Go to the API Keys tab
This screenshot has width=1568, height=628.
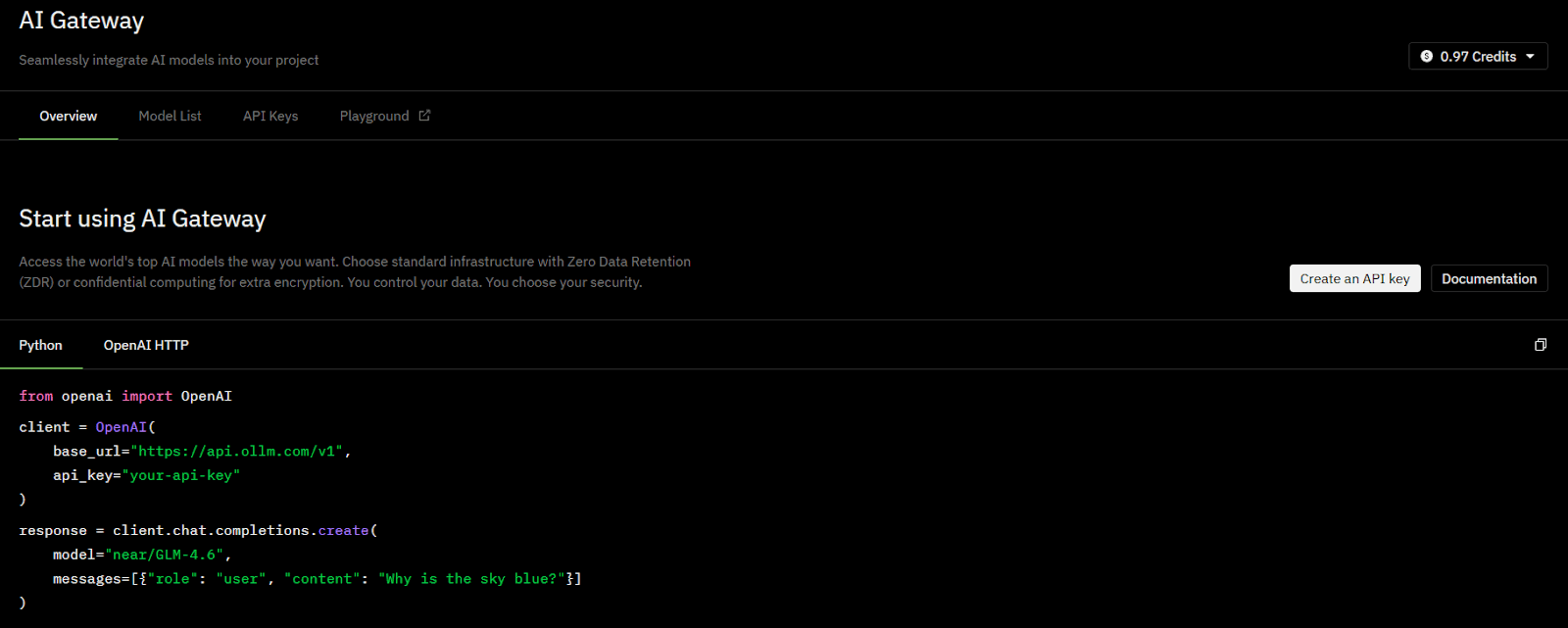tap(270, 116)
